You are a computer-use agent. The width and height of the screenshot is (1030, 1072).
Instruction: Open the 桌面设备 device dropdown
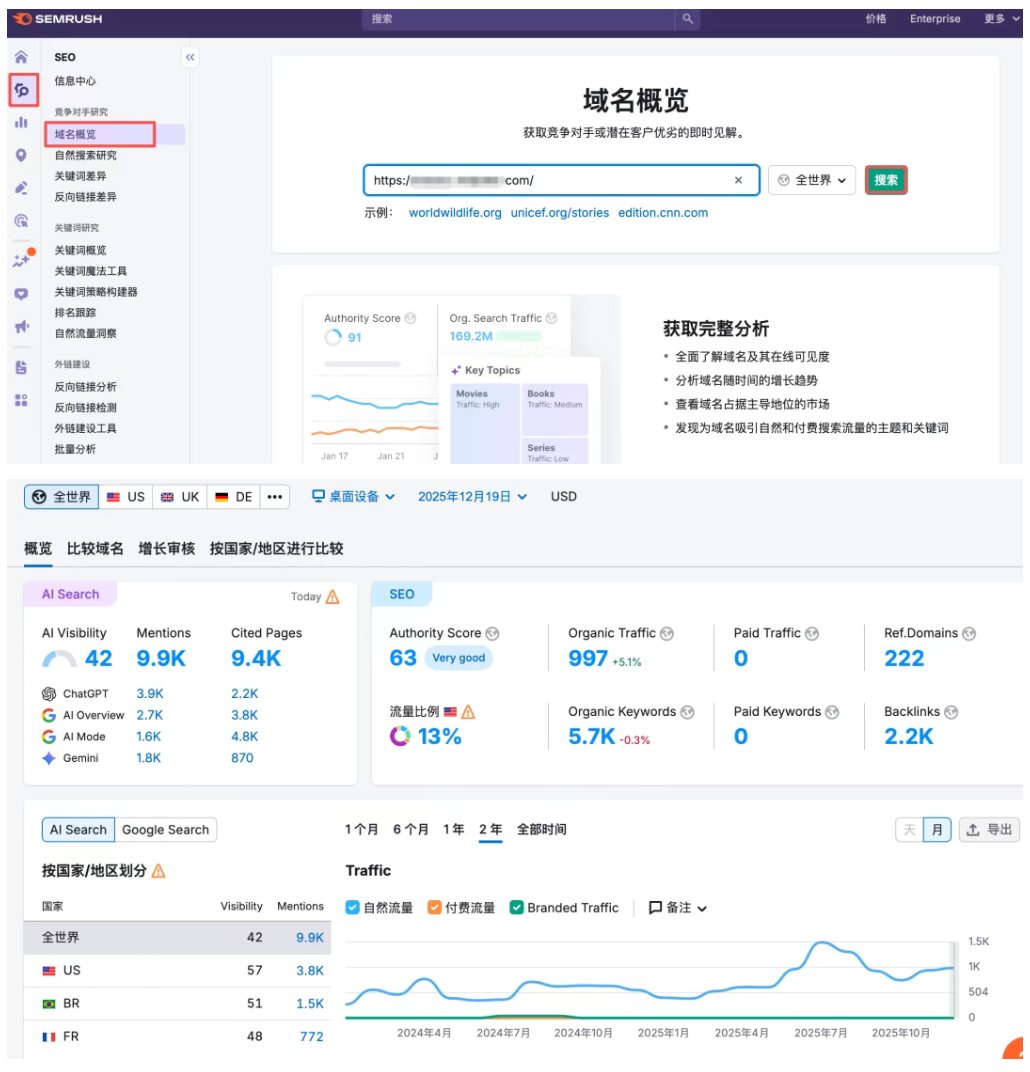[353, 496]
